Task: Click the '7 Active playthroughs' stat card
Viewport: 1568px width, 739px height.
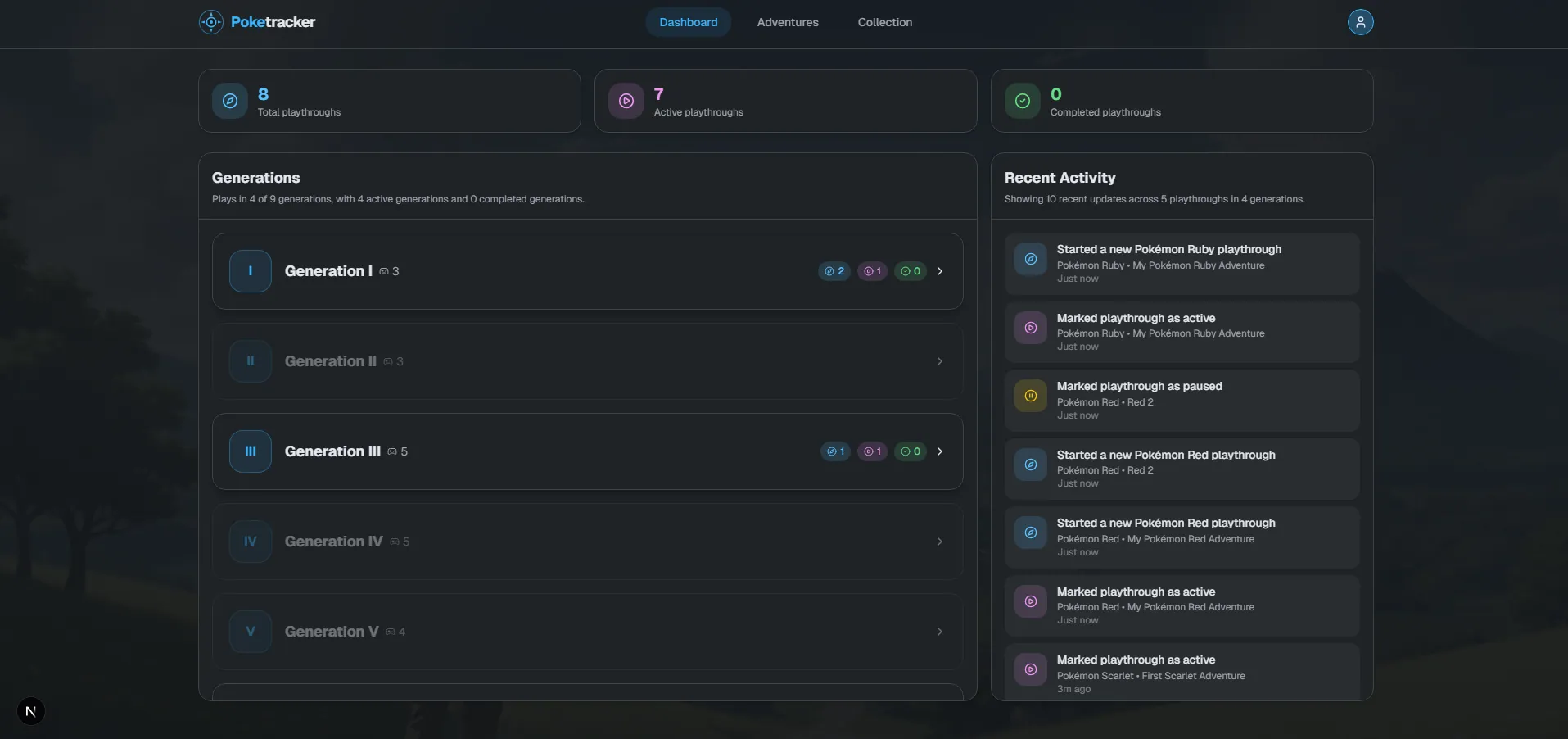Action: tap(786, 101)
